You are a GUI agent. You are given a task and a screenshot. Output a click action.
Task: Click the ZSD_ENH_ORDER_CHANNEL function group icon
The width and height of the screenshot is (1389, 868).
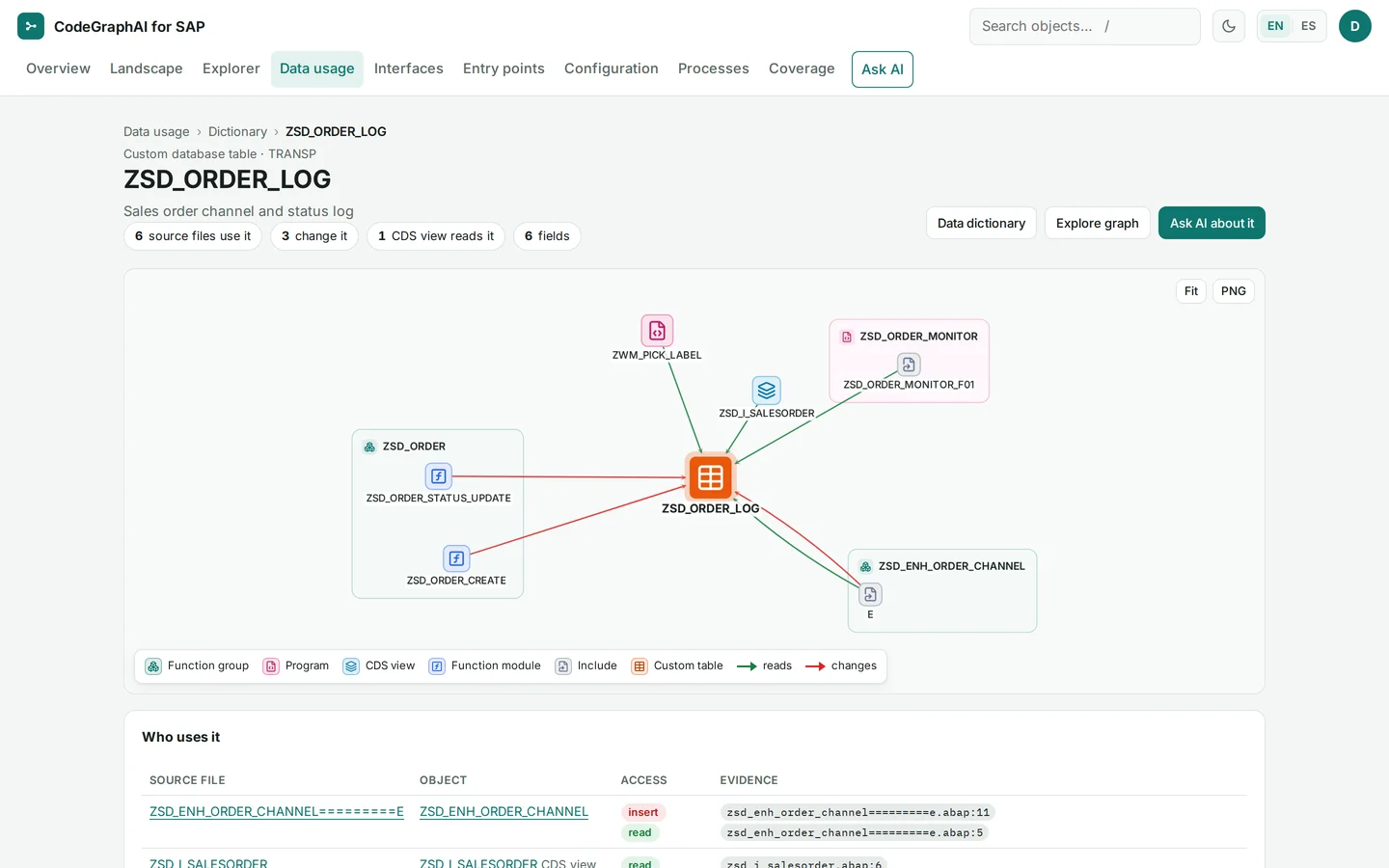point(865,566)
